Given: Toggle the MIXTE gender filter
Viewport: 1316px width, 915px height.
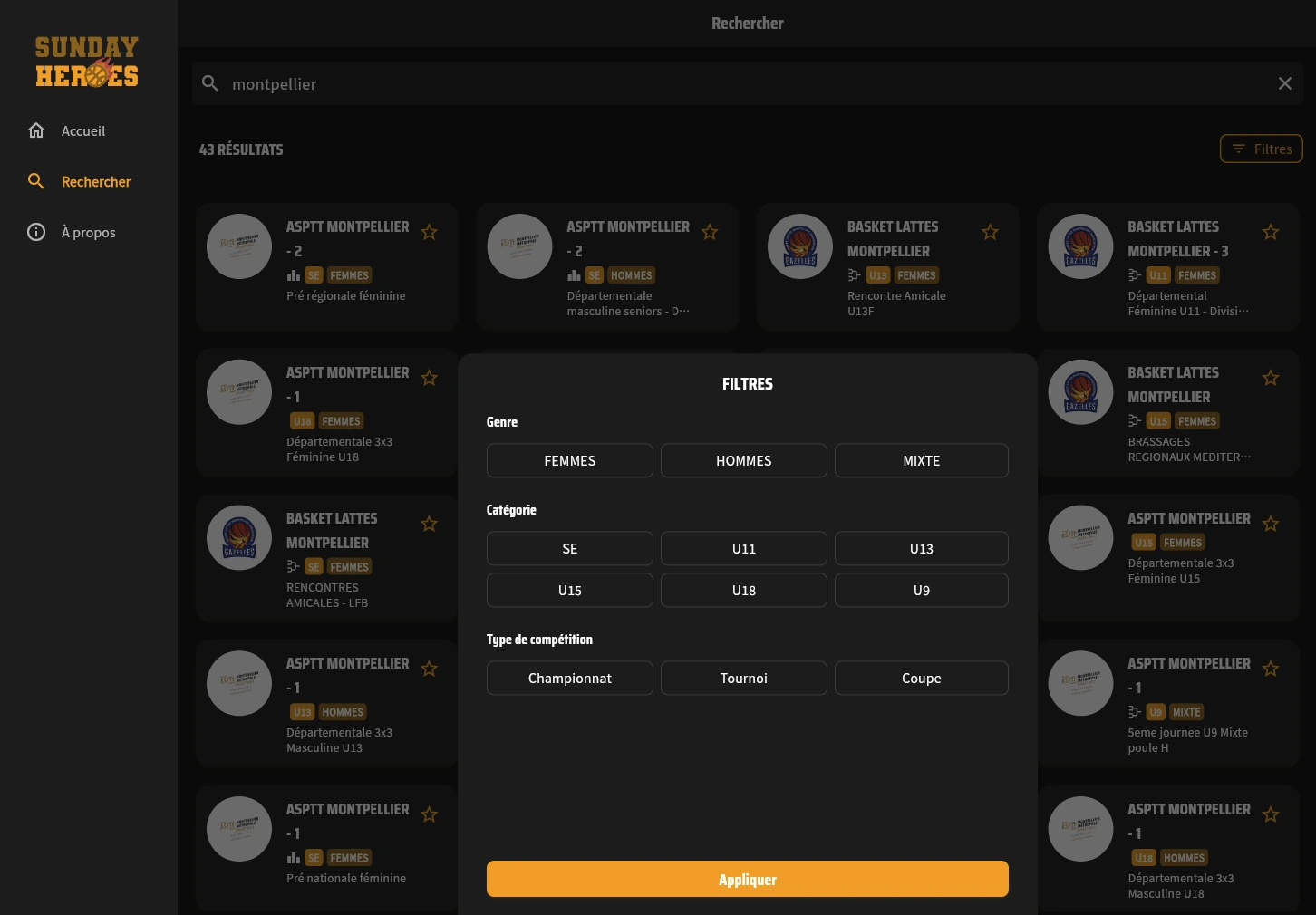Looking at the screenshot, I should (x=922, y=460).
